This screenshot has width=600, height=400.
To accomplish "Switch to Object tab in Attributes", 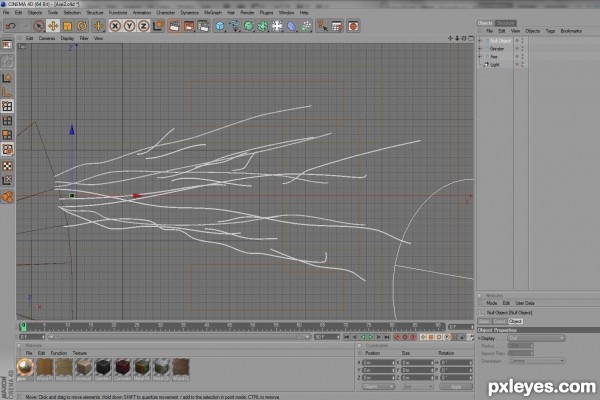I will point(515,322).
